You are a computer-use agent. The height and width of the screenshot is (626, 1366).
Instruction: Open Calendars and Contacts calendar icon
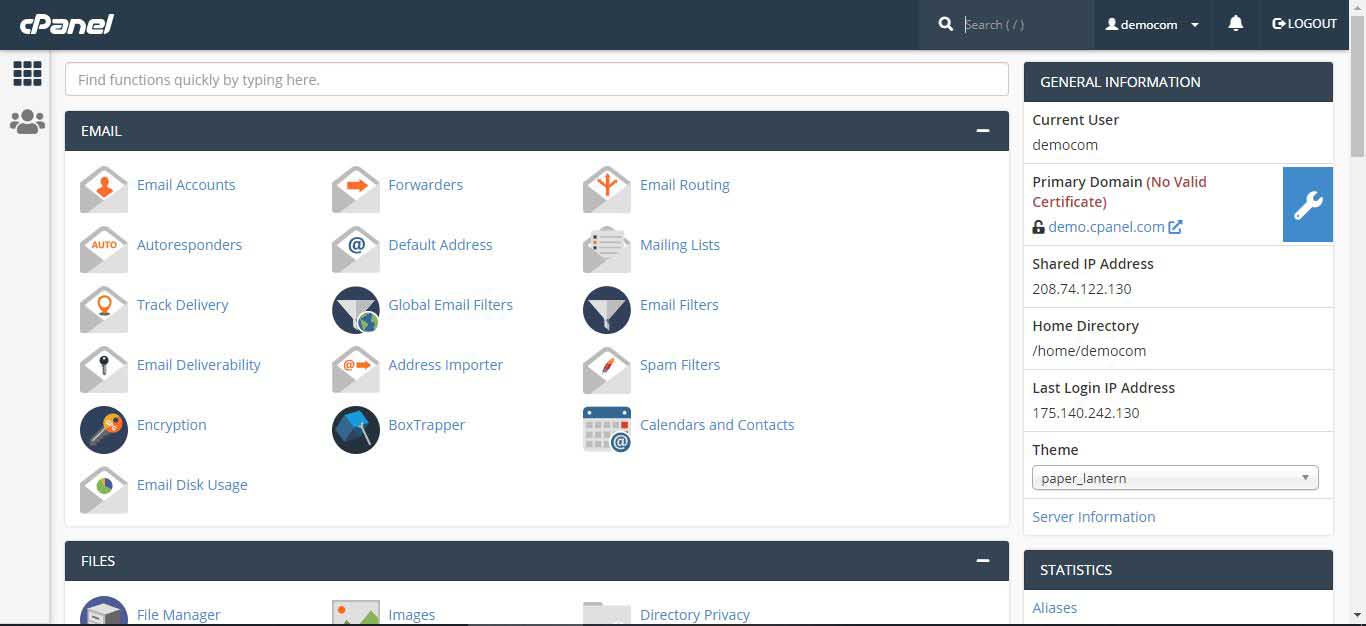click(607, 429)
